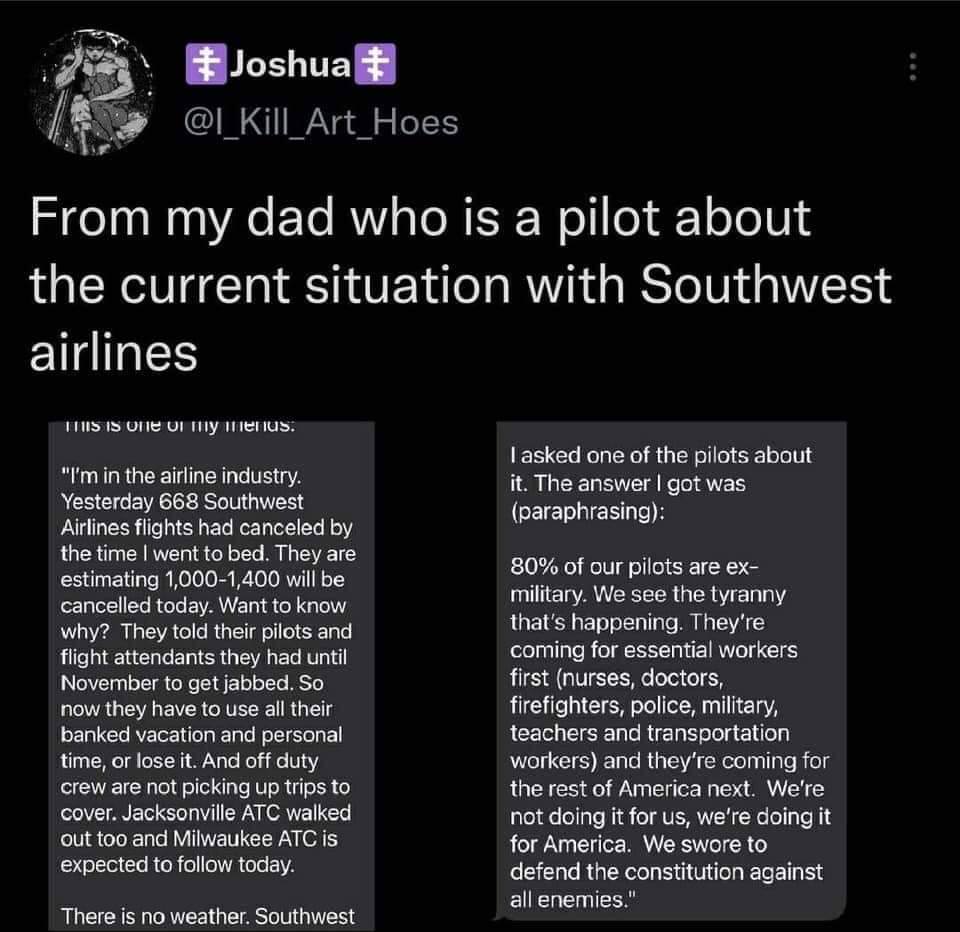This screenshot has width=960, height=932.
Task: Open the three-dot more options menu
Action: [x=911, y=67]
